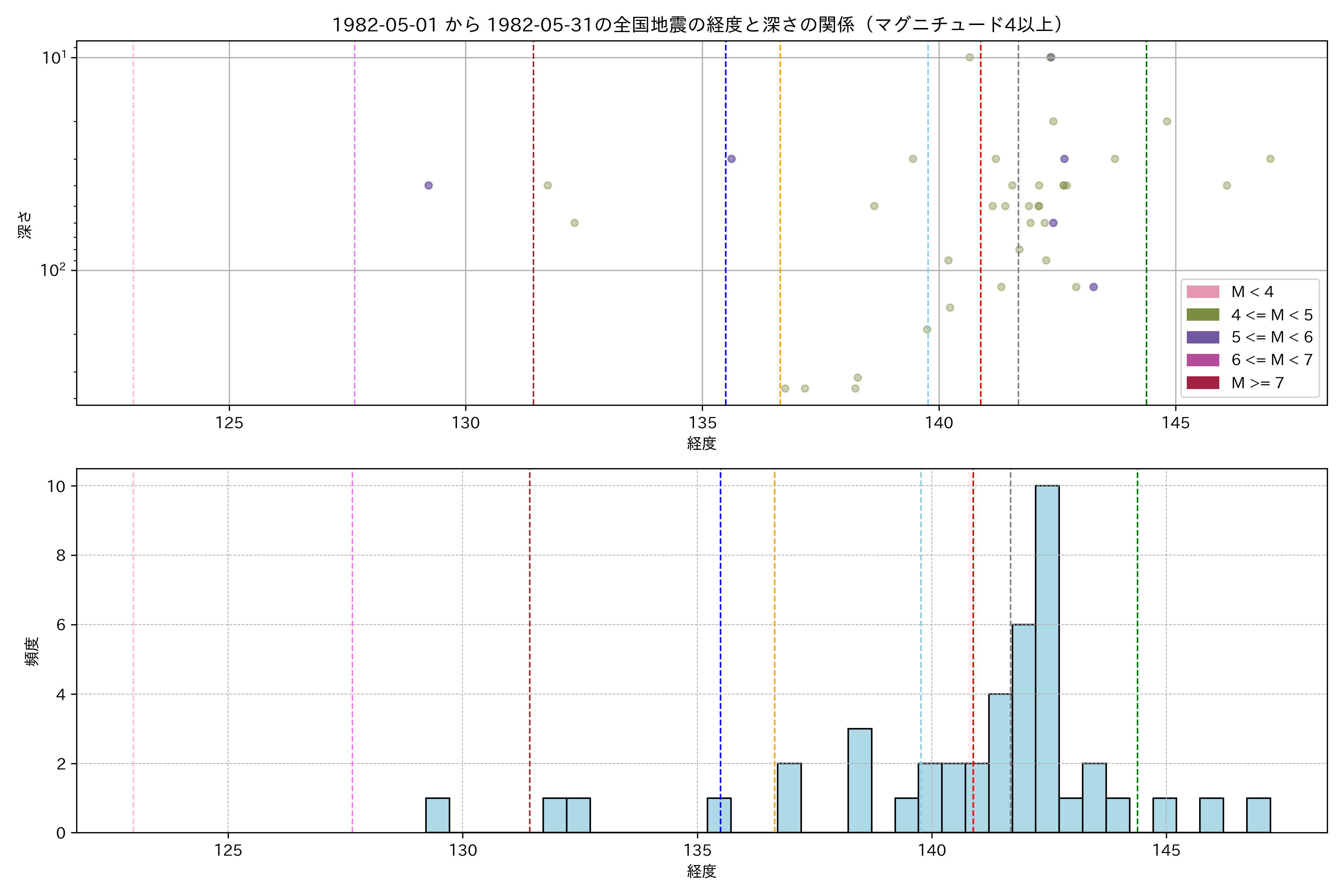This screenshot has height=896, width=1344.
Task: Click the leftmost histogram bar near longitude 129
Action: 437,815
